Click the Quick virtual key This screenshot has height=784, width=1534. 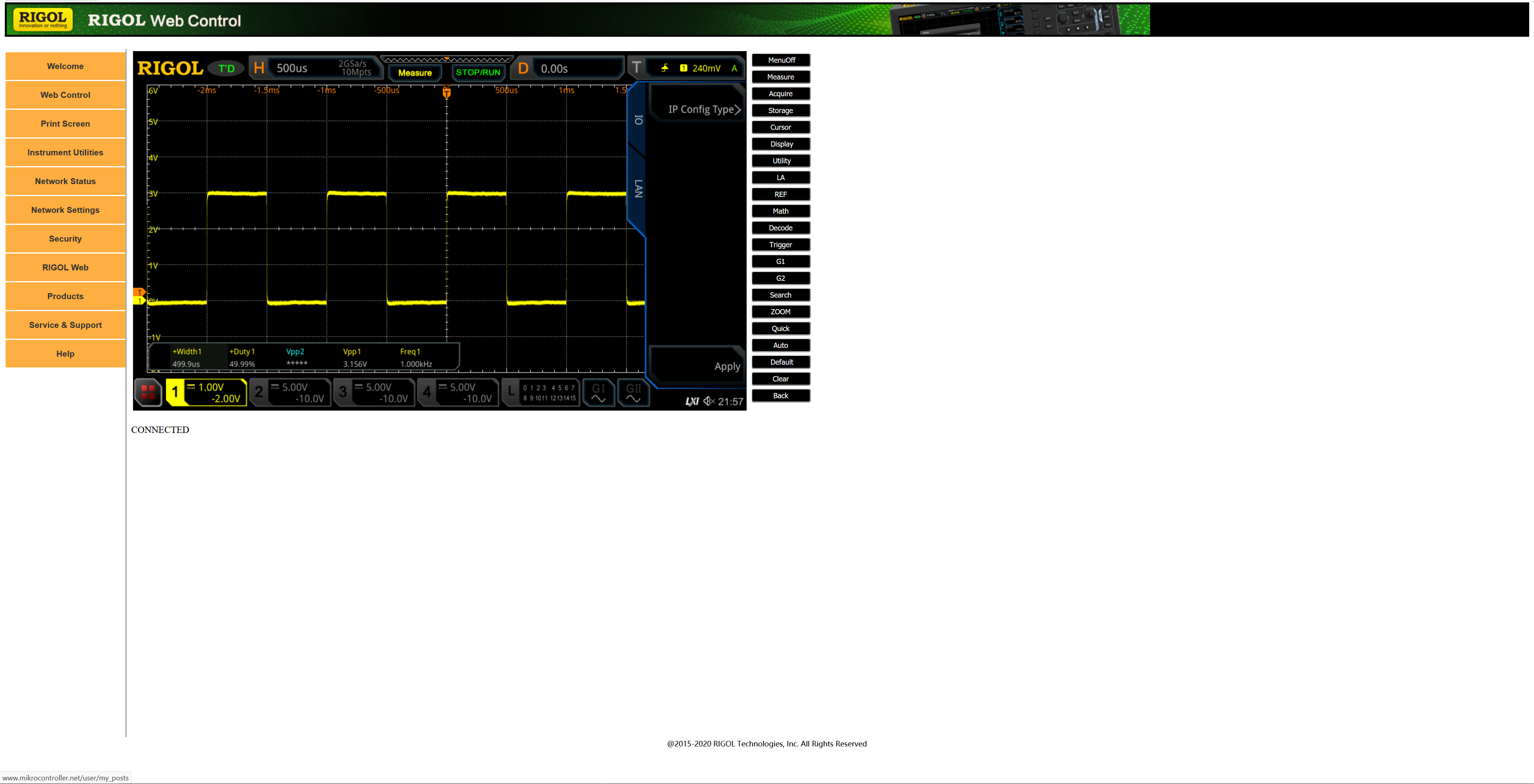781,328
